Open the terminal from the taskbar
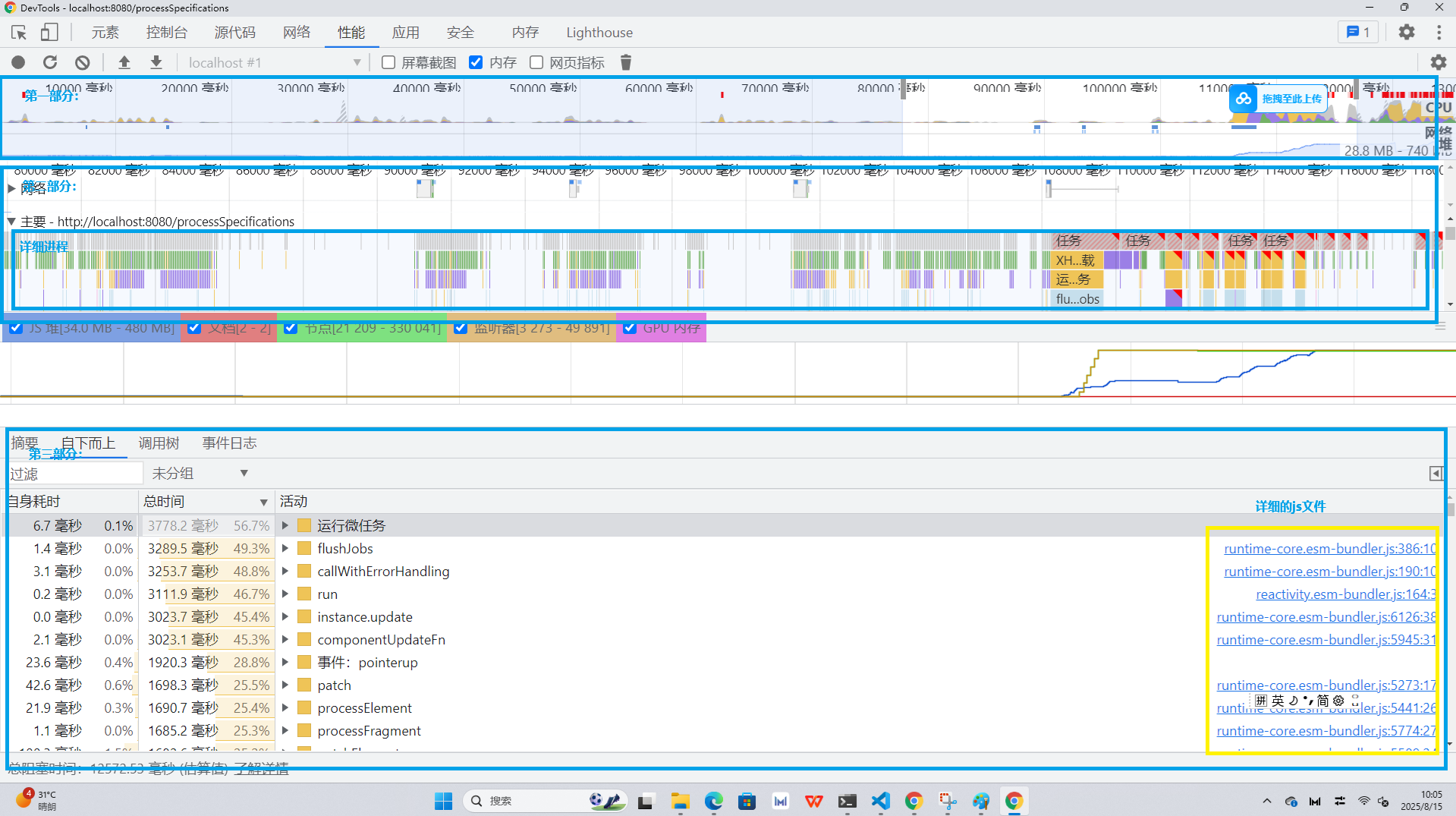Viewport: 1456px width, 816px height. point(847,801)
